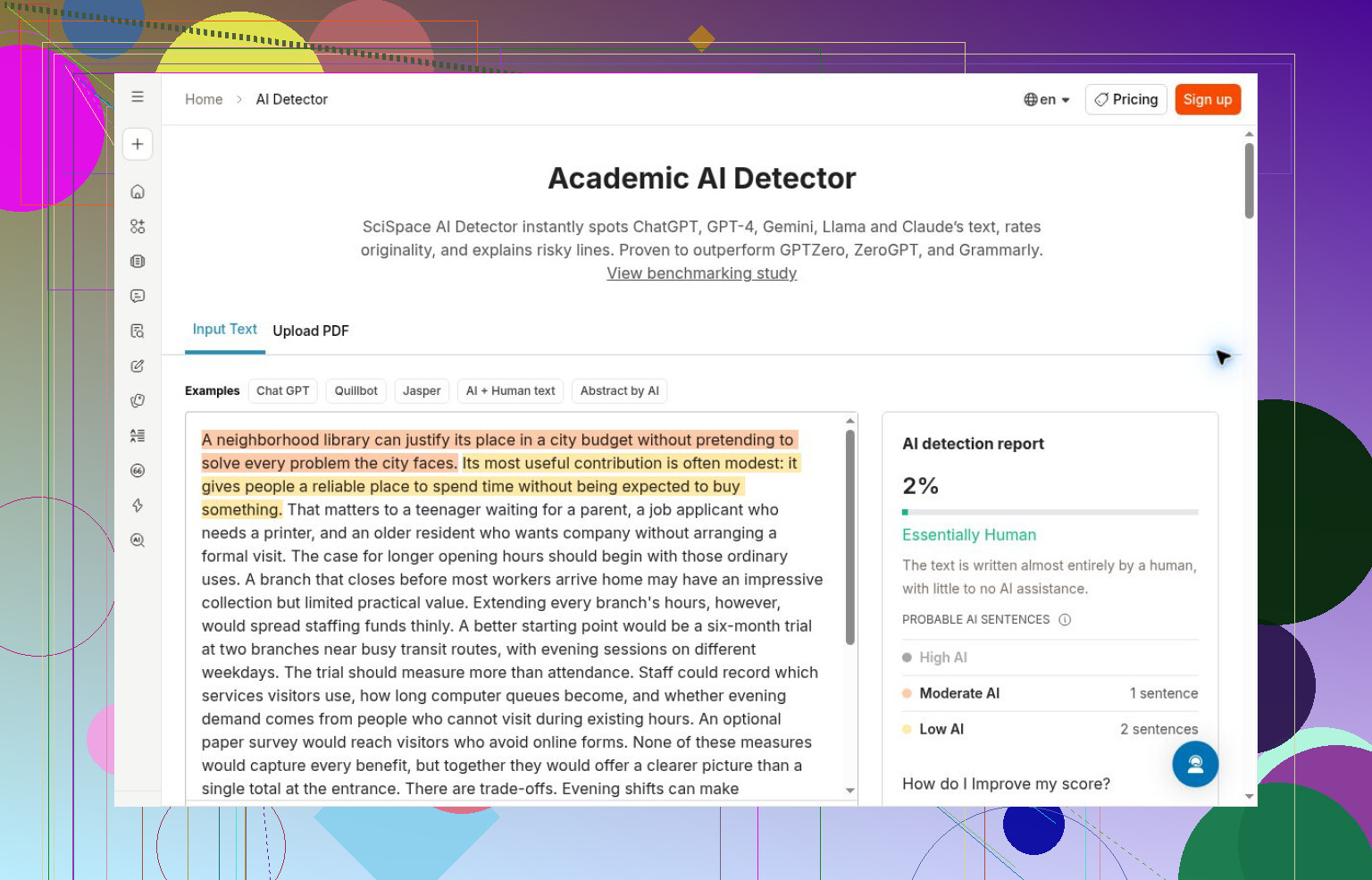Screen dimensions: 1372x880
Task: Open the text formatting list icon in sidebar
Action: 138,435
